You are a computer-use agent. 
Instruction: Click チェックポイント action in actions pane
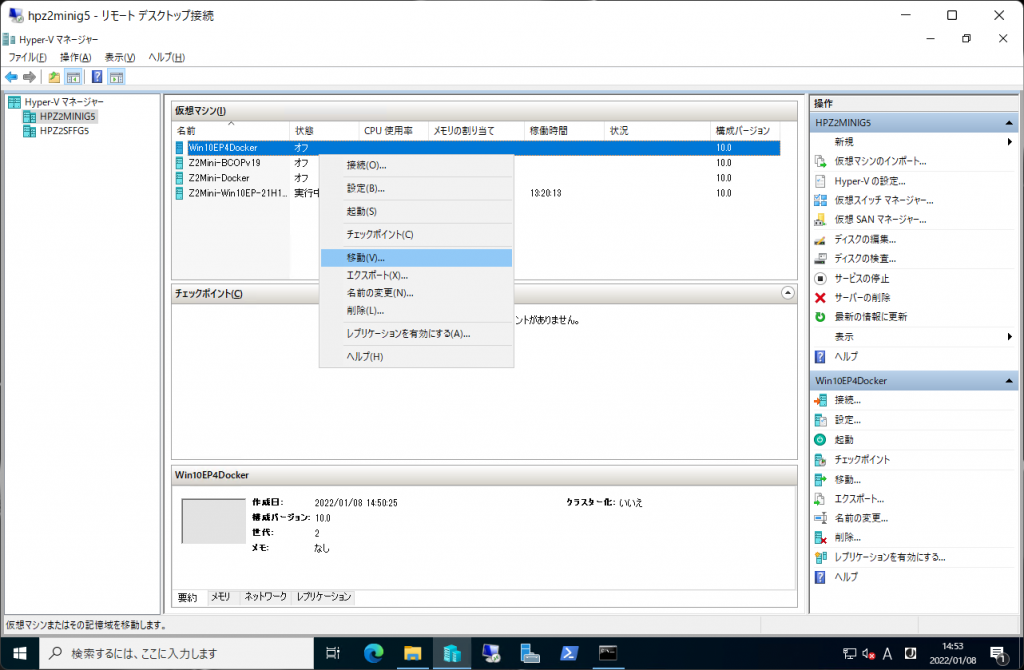pyautogui.click(x=862, y=460)
